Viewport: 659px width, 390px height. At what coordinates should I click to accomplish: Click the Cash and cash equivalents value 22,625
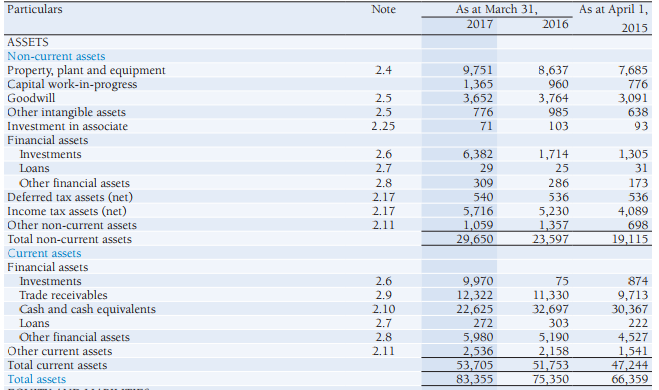tap(475, 309)
